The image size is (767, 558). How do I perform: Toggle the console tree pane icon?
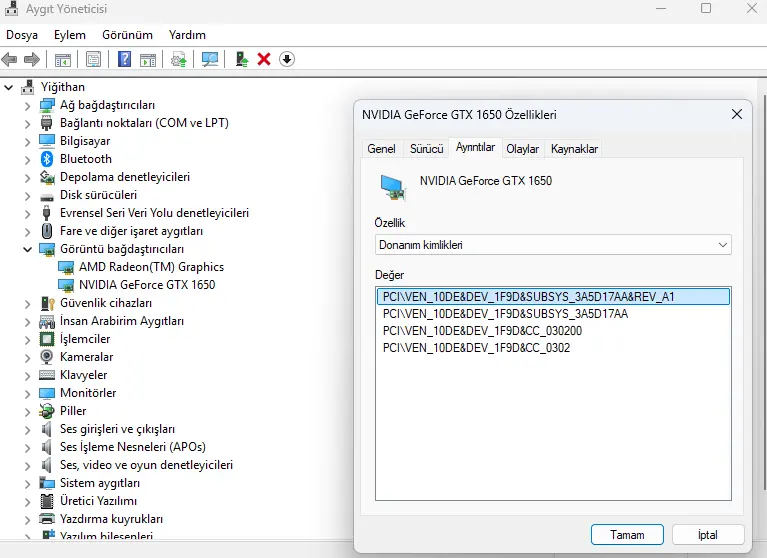[x=63, y=60]
